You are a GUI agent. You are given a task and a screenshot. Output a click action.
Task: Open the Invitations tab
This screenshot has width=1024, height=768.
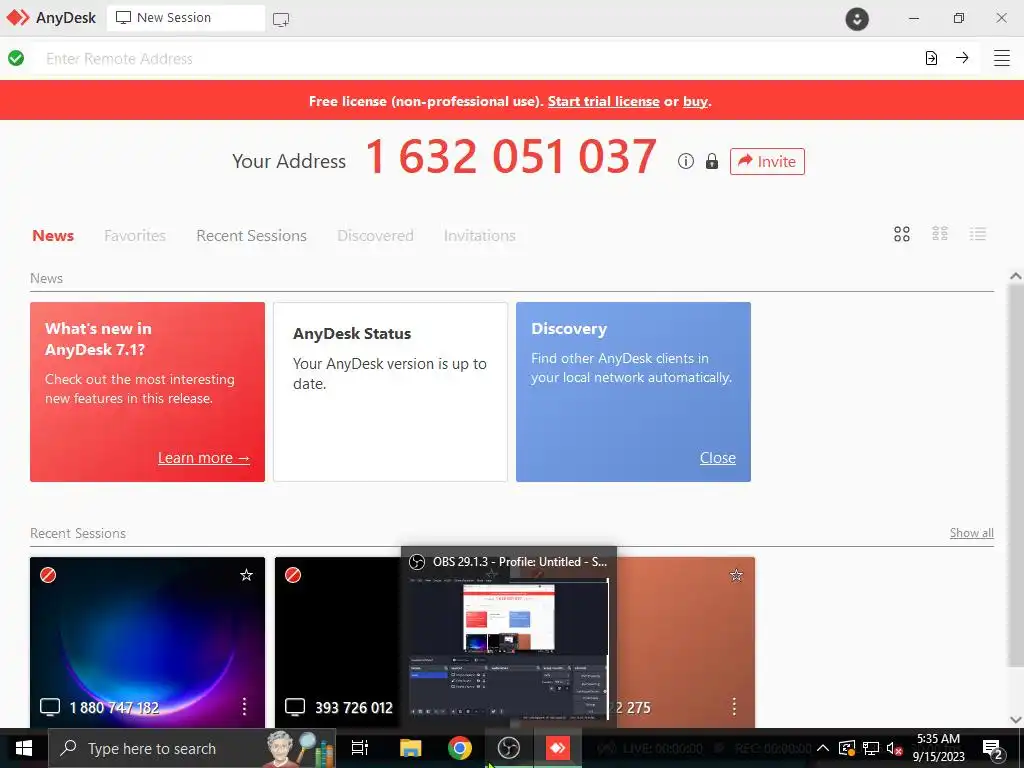[479, 235]
